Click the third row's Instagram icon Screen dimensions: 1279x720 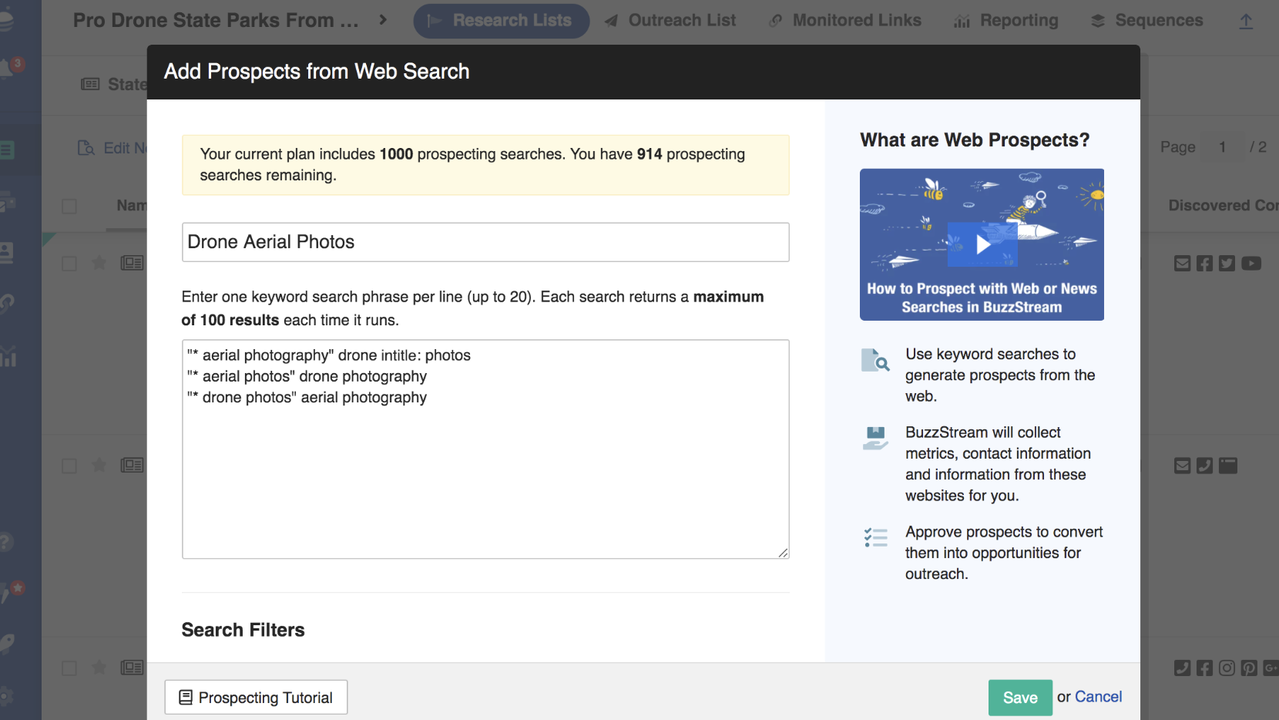tap(1226, 668)
